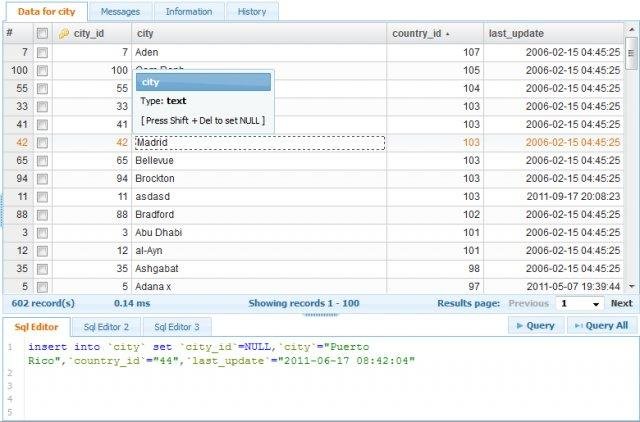Click country_id value 107 in Aden row
The height and width of the screenshot is (422, 640).
(x=435, y=53)
